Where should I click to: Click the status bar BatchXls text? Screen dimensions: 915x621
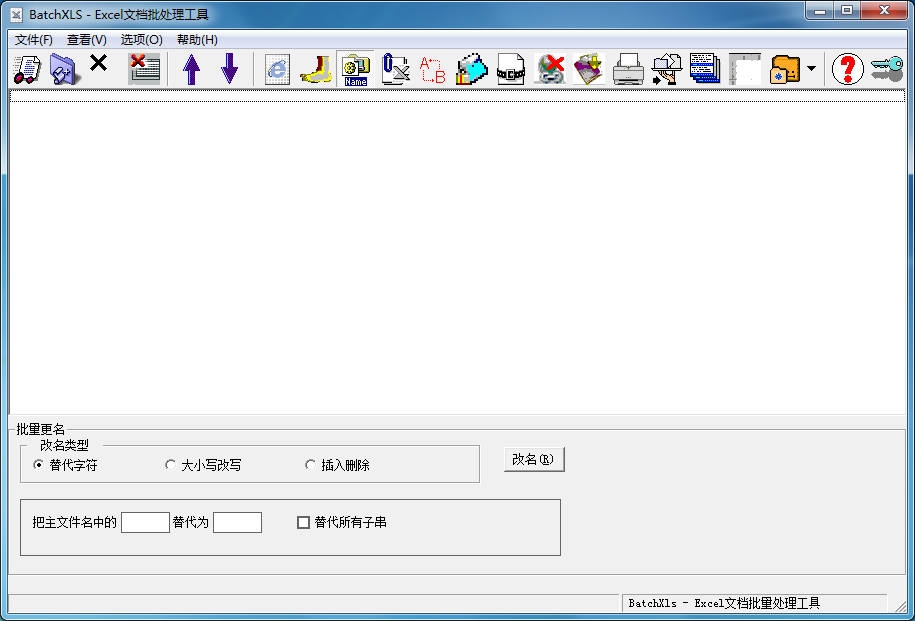(724, 603)
